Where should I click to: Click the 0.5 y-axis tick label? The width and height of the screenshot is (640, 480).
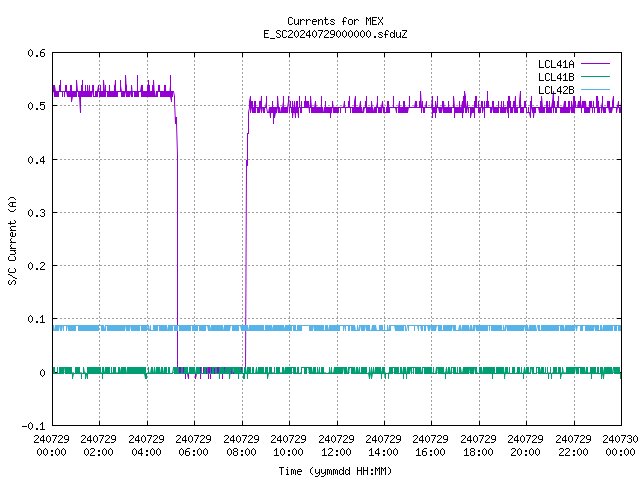point(36,106)
